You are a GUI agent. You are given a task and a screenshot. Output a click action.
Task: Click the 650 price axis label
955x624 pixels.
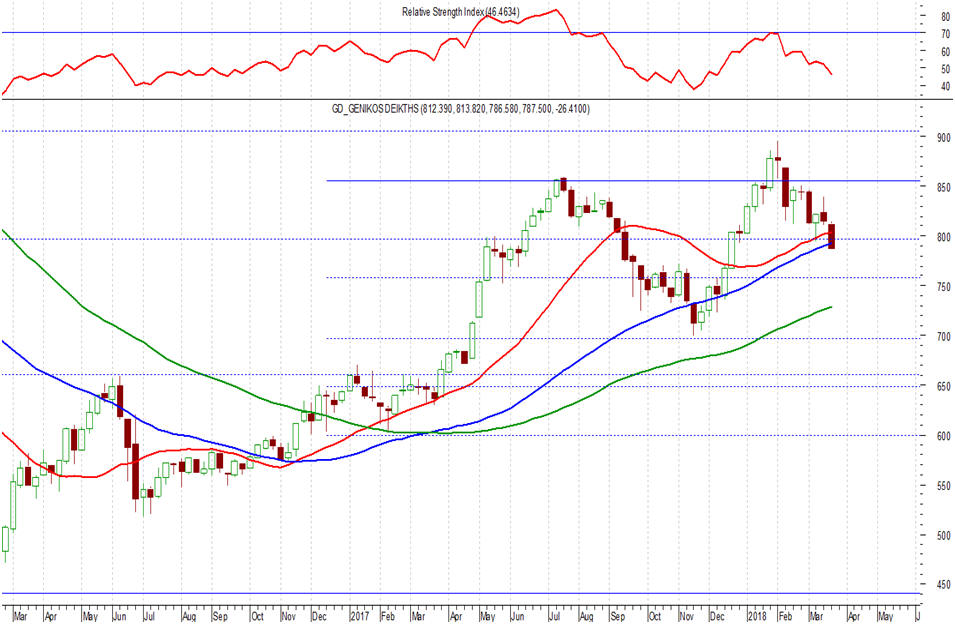(x=943, y=387)
